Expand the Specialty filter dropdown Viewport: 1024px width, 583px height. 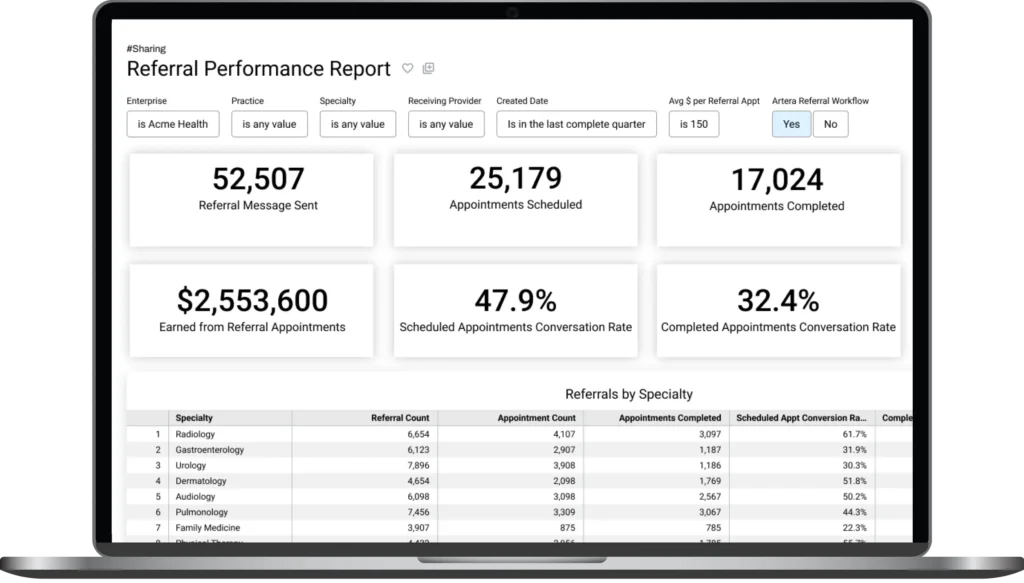[357, 124]
